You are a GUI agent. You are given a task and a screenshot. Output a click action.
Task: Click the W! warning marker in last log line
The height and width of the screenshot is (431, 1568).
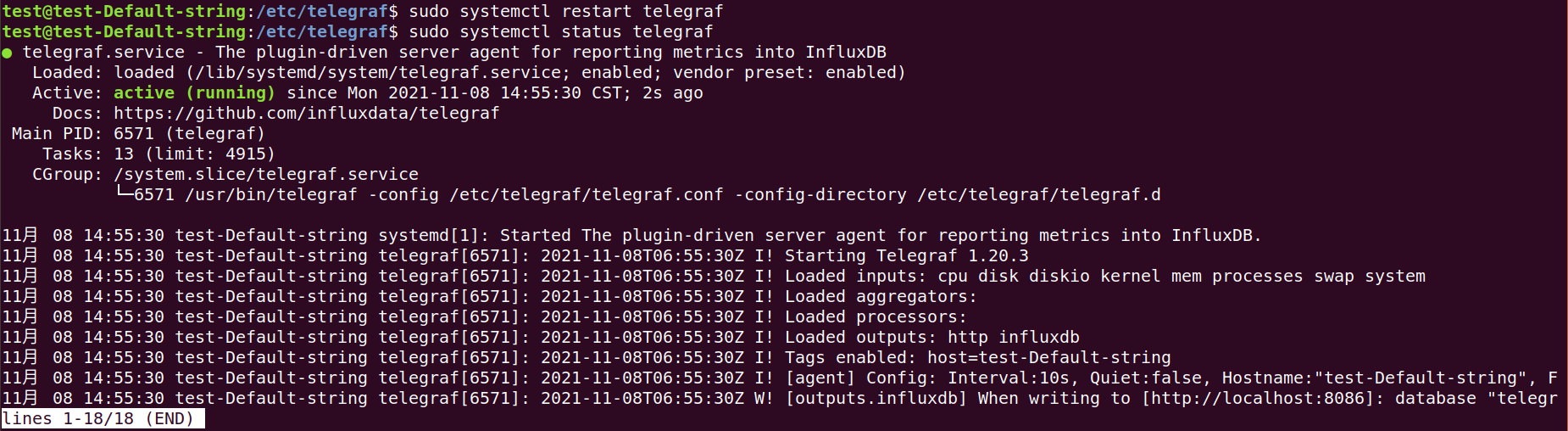click(764, 398)
